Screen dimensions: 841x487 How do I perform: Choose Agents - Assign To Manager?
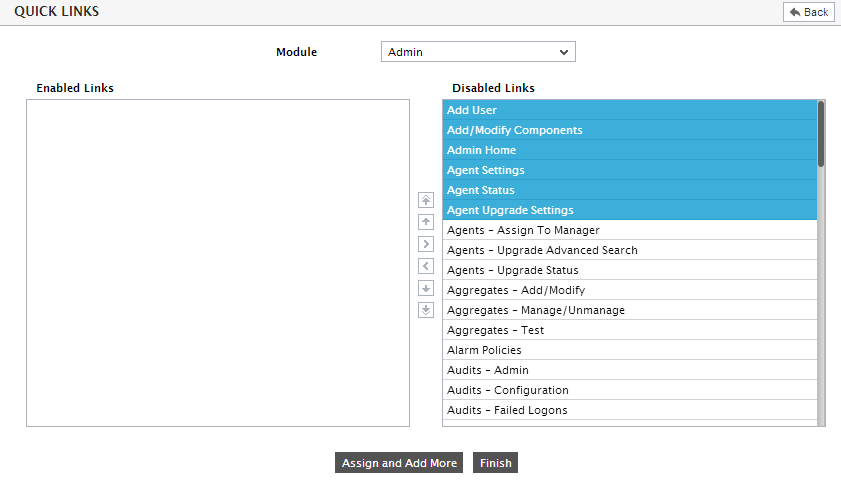pos(630,230)
